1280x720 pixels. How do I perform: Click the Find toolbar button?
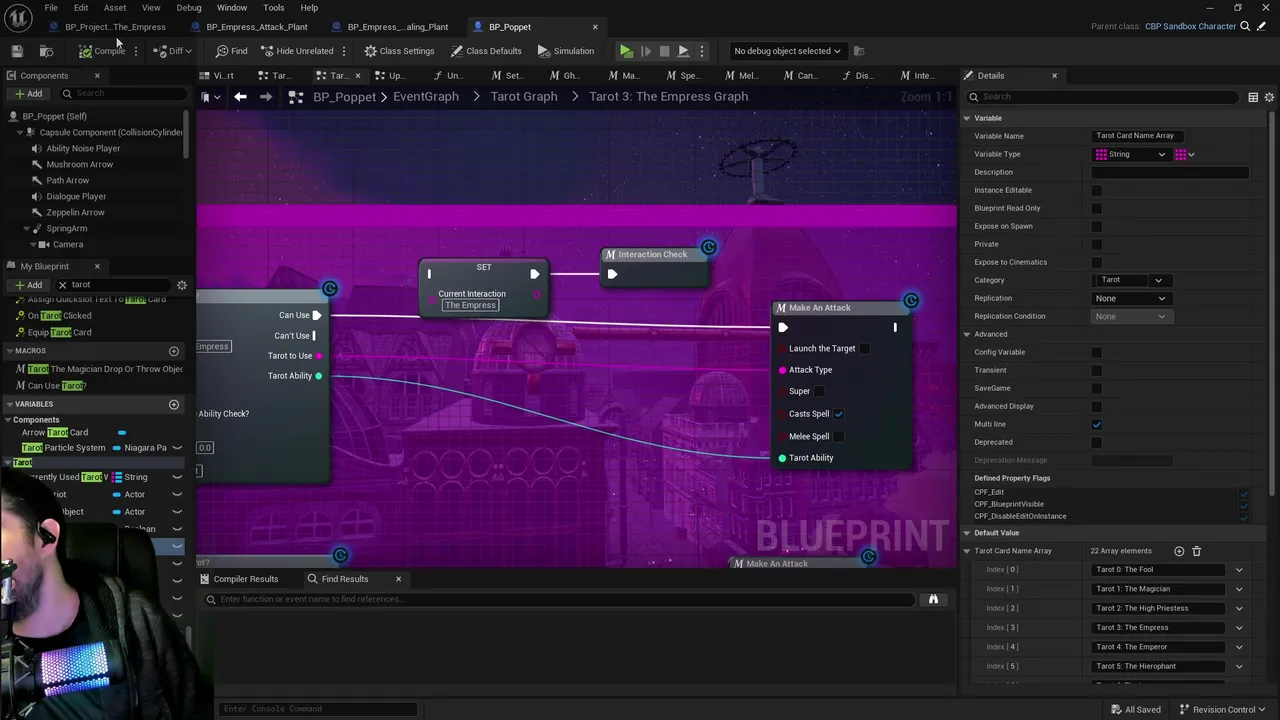[x=232, y=51]
